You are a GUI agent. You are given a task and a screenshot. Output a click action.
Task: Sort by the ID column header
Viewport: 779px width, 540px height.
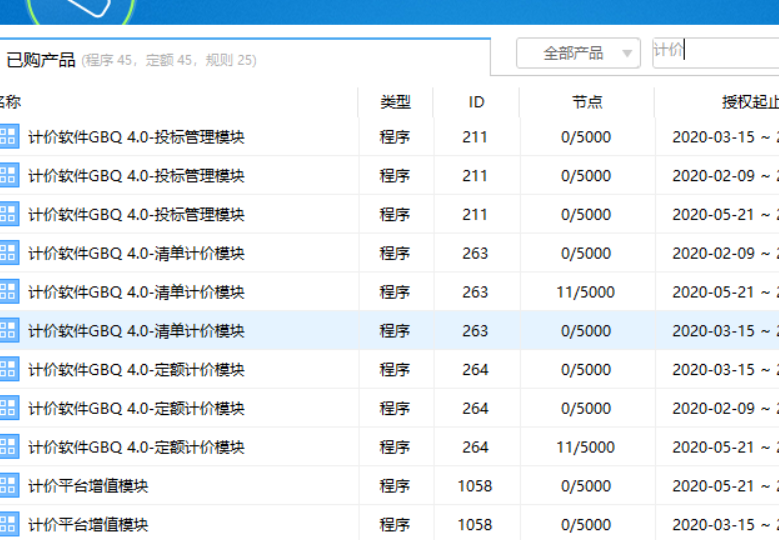476,102
